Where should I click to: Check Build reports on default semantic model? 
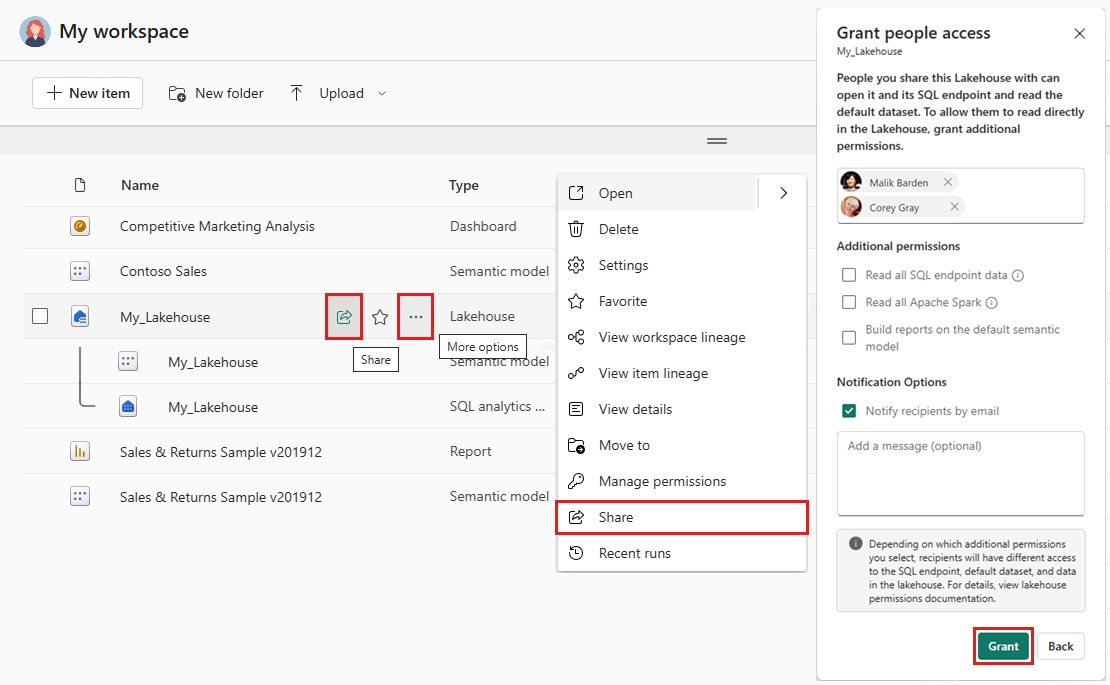pyautogui.click(x=849, y=338)
